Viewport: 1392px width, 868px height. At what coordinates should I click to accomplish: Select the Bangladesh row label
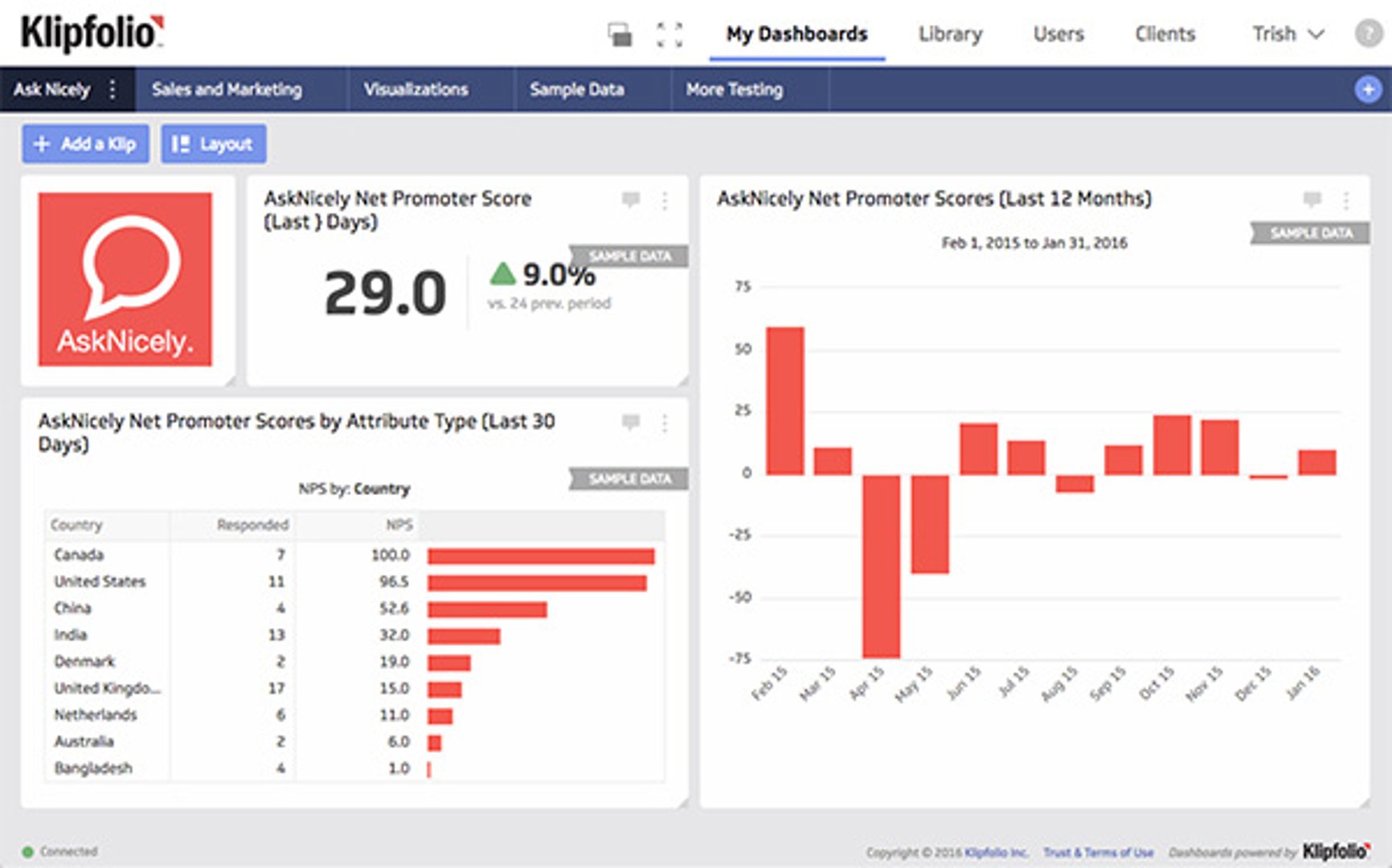point(92,768)
